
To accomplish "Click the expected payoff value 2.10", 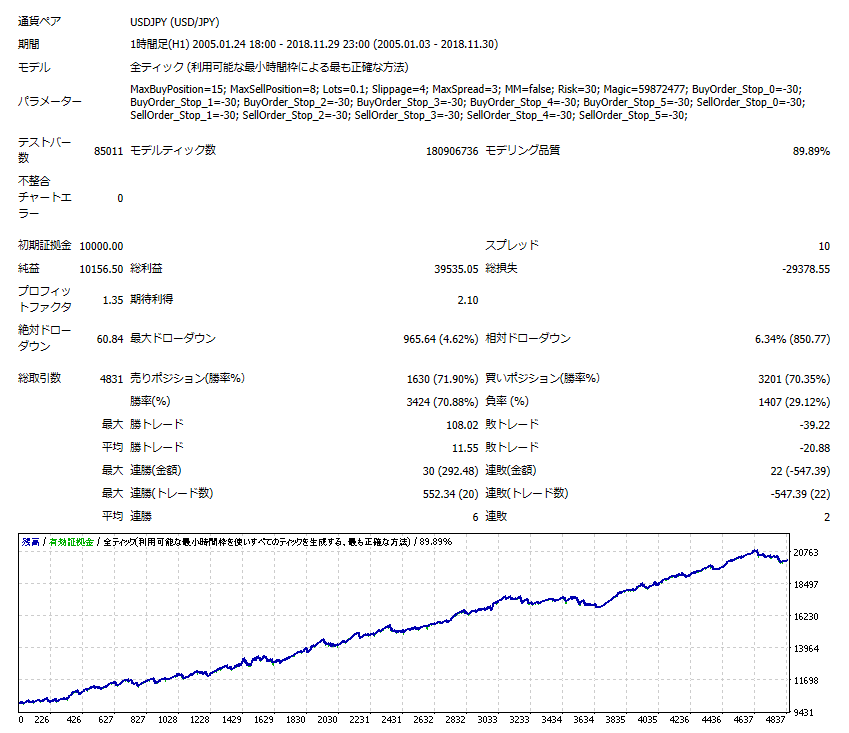I will click(x=468, y=300).
